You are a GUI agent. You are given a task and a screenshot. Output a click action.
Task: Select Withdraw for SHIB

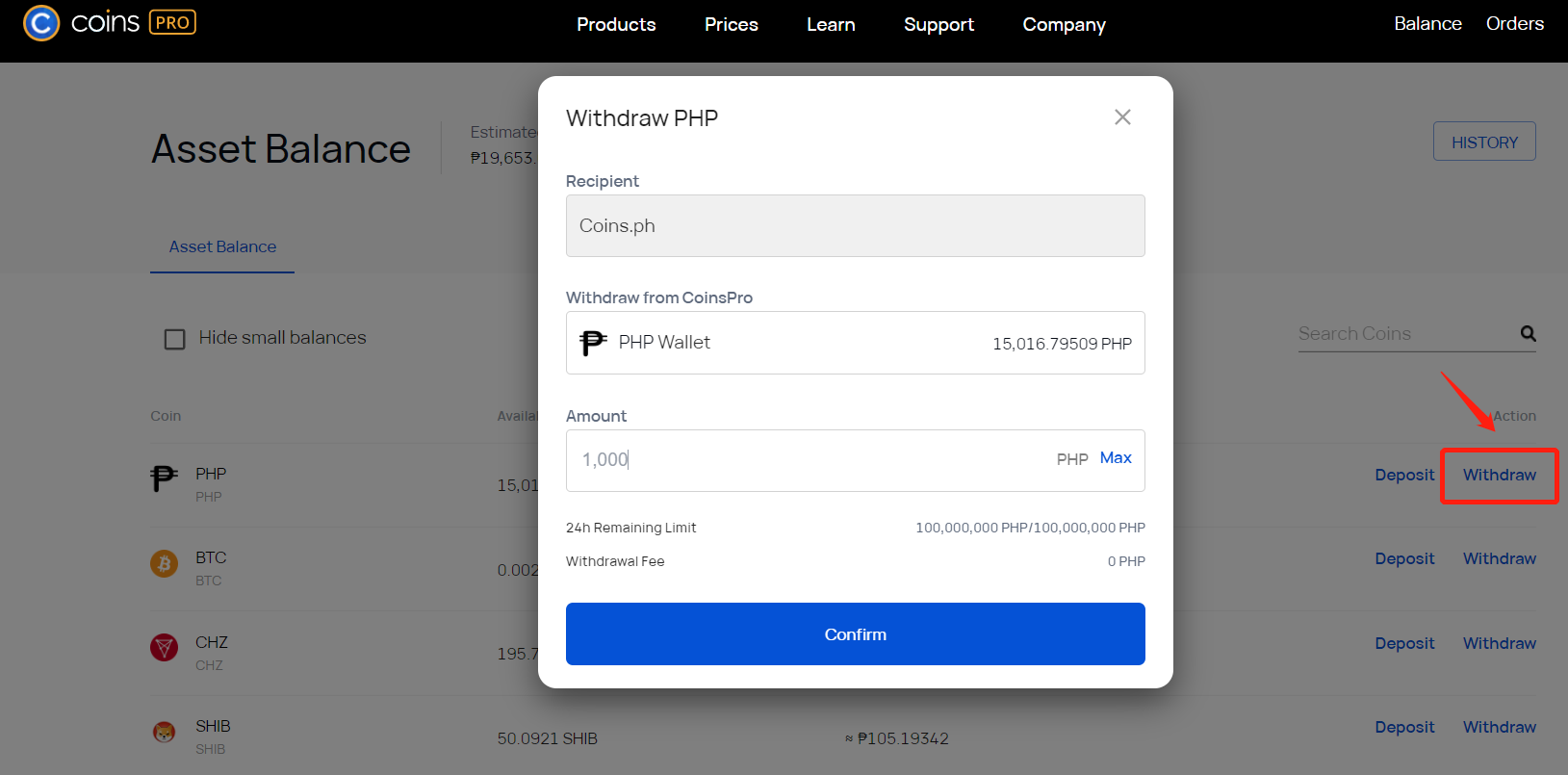coord(1498,727)
